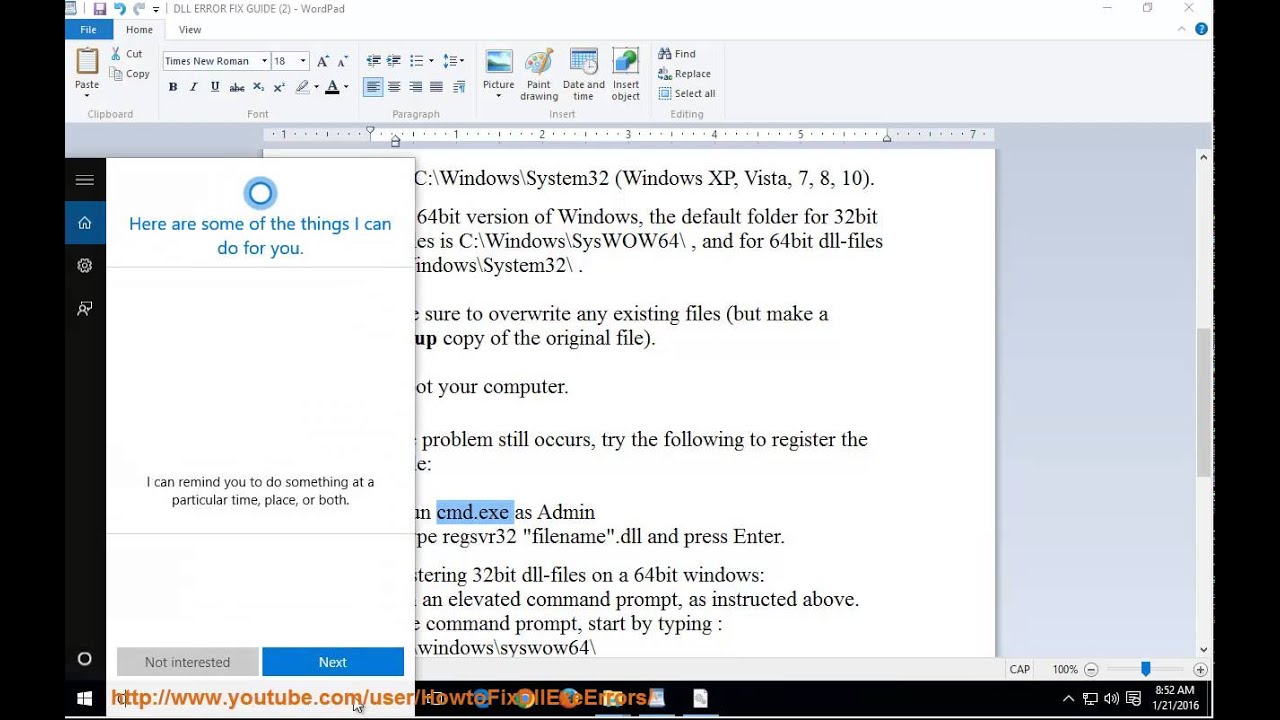
Task: Click the Paste clipboard icon
Action: (x=87, y=60)
